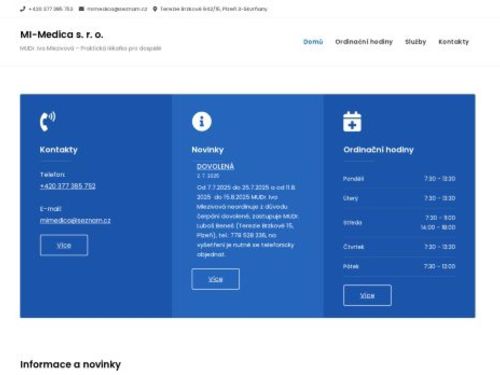
Task: Click the Více button under Ordinační hodiny
Action: click(367, 295)
